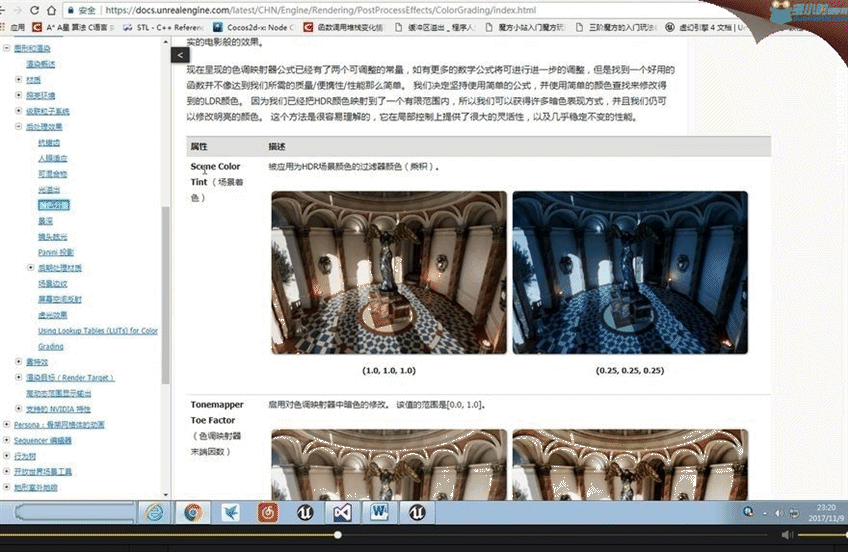Expand the Sequencer 编辑器 tree node

tap(6, 440)
